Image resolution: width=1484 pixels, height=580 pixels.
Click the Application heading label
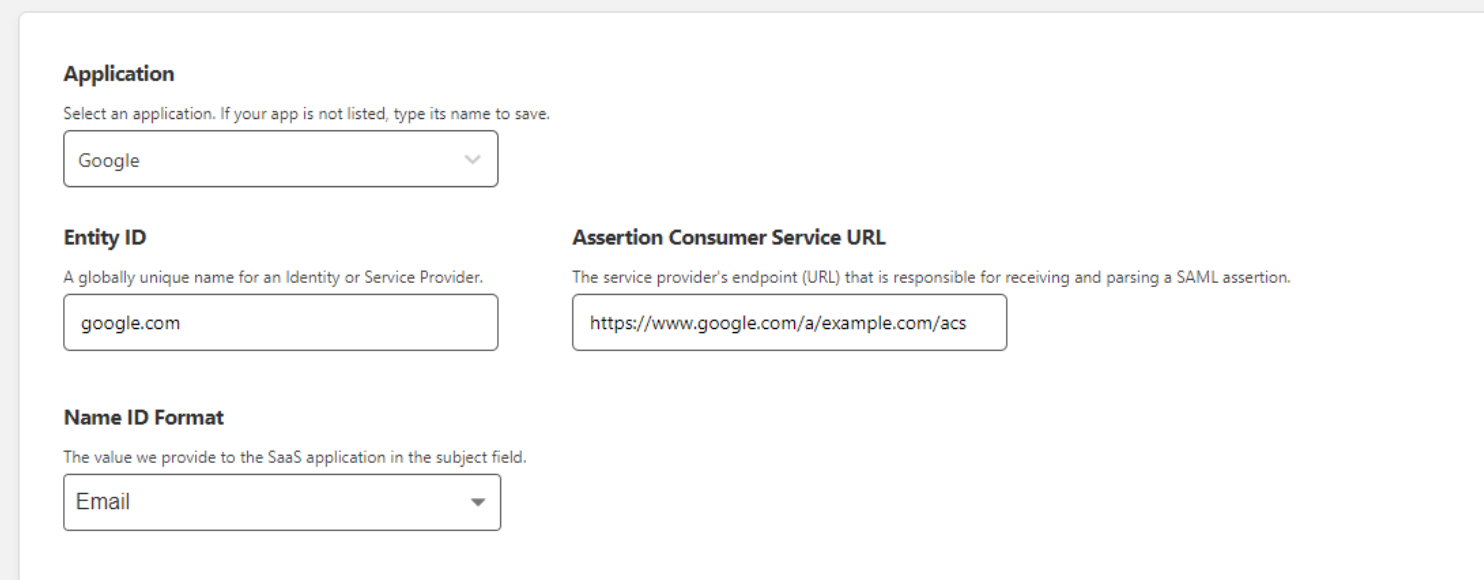(119, 73)
